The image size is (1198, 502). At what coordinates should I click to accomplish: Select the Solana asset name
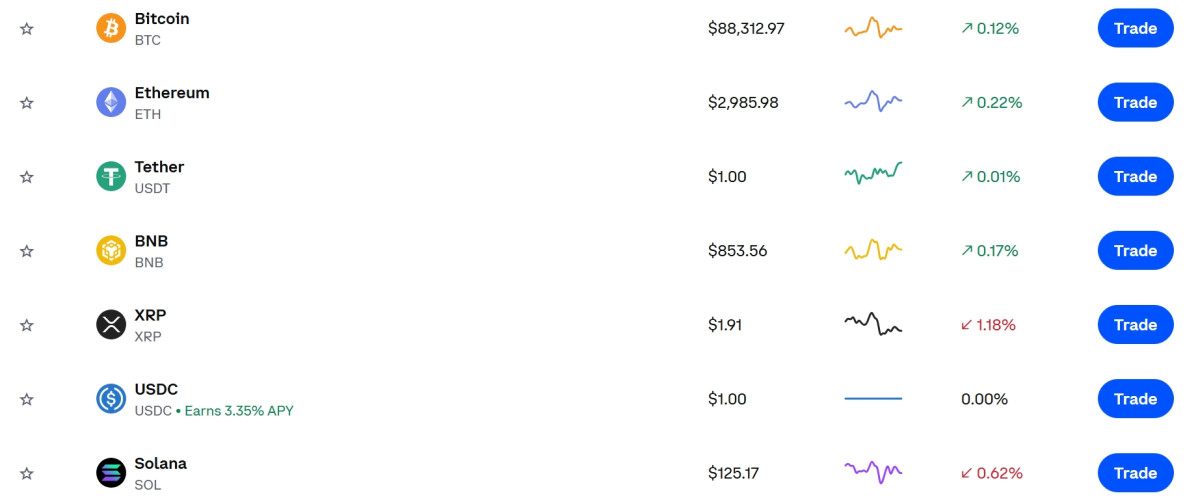pos(161,463)
